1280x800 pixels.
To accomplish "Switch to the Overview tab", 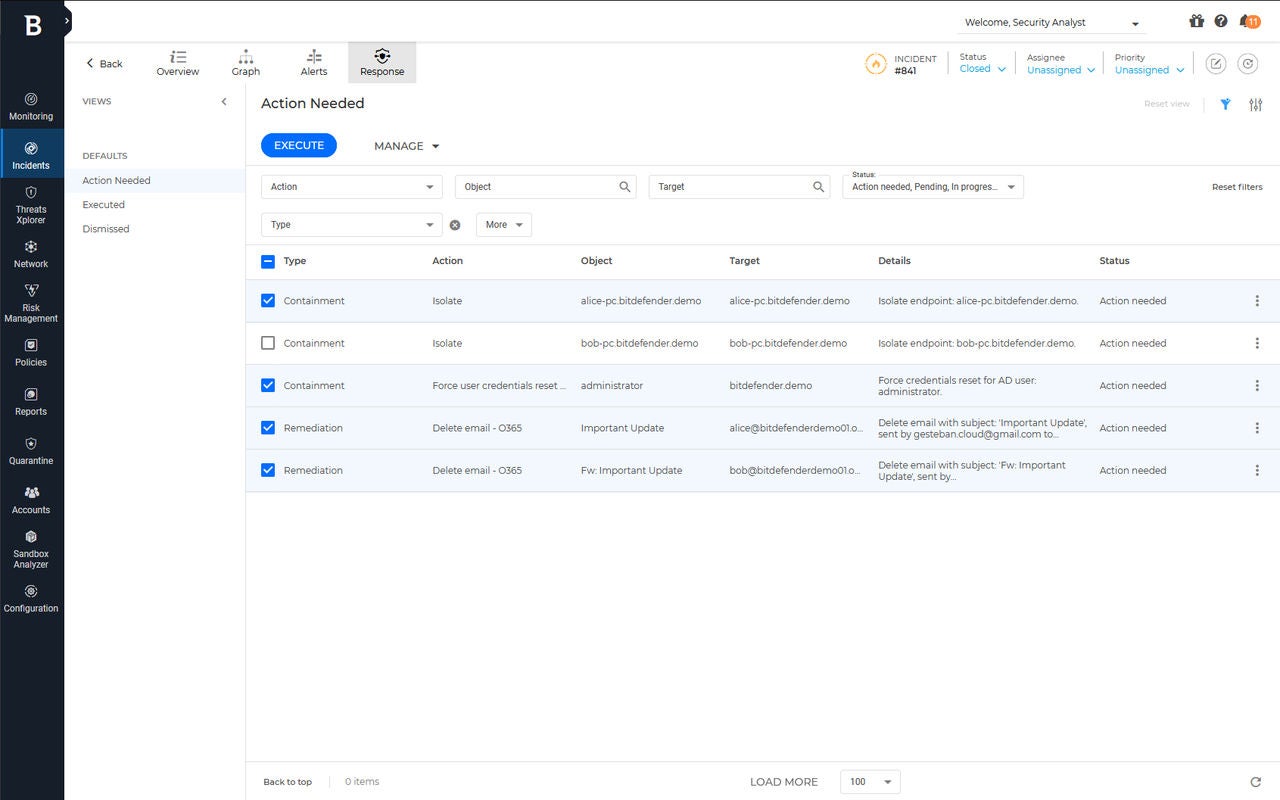I will [178, 63].
